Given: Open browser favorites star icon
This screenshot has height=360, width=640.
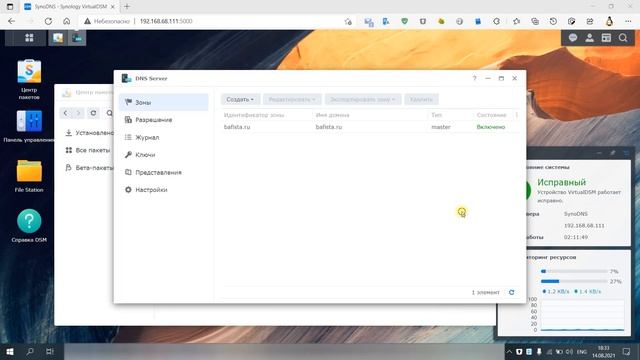Looking at the screenshot, I should pyautogui.click(x=516, y=21).
